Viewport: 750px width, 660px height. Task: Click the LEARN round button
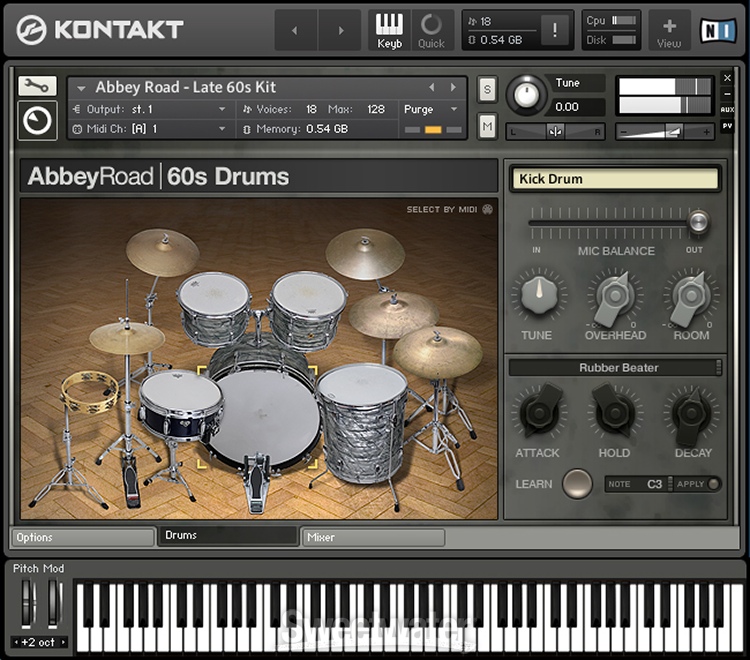tap(577, 484)
